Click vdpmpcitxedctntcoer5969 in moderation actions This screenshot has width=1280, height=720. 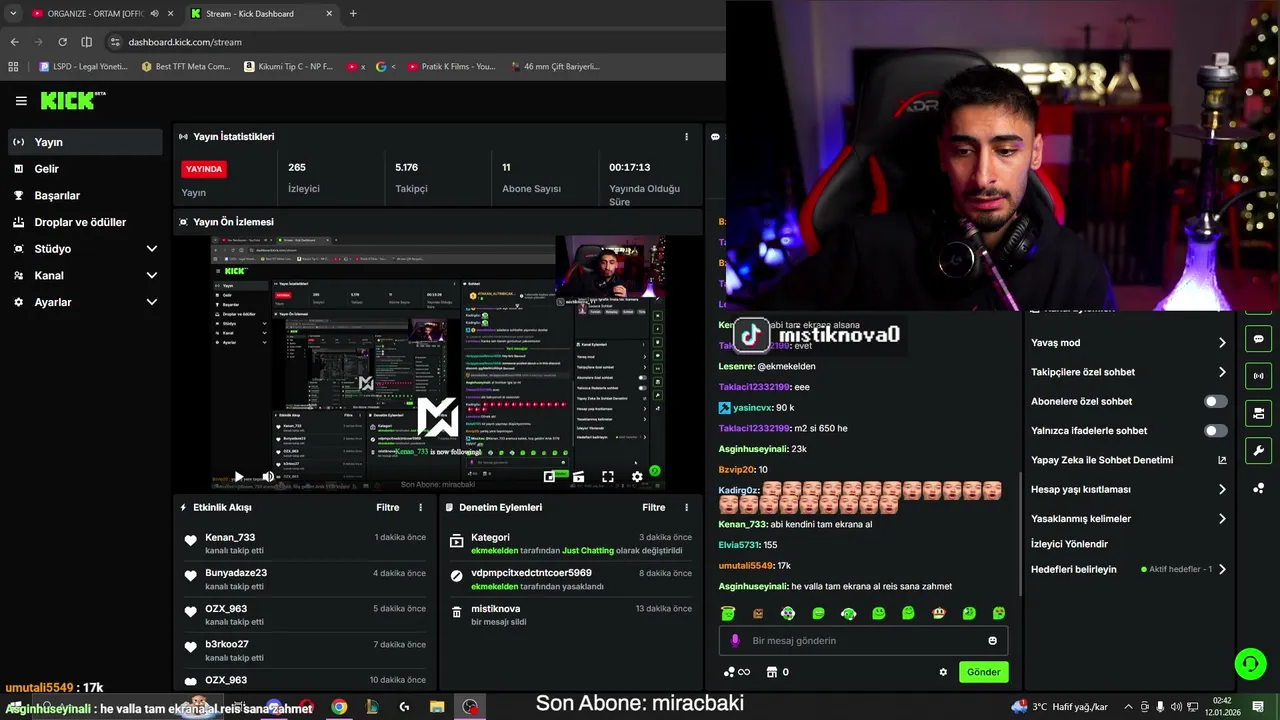click(531, 573)
